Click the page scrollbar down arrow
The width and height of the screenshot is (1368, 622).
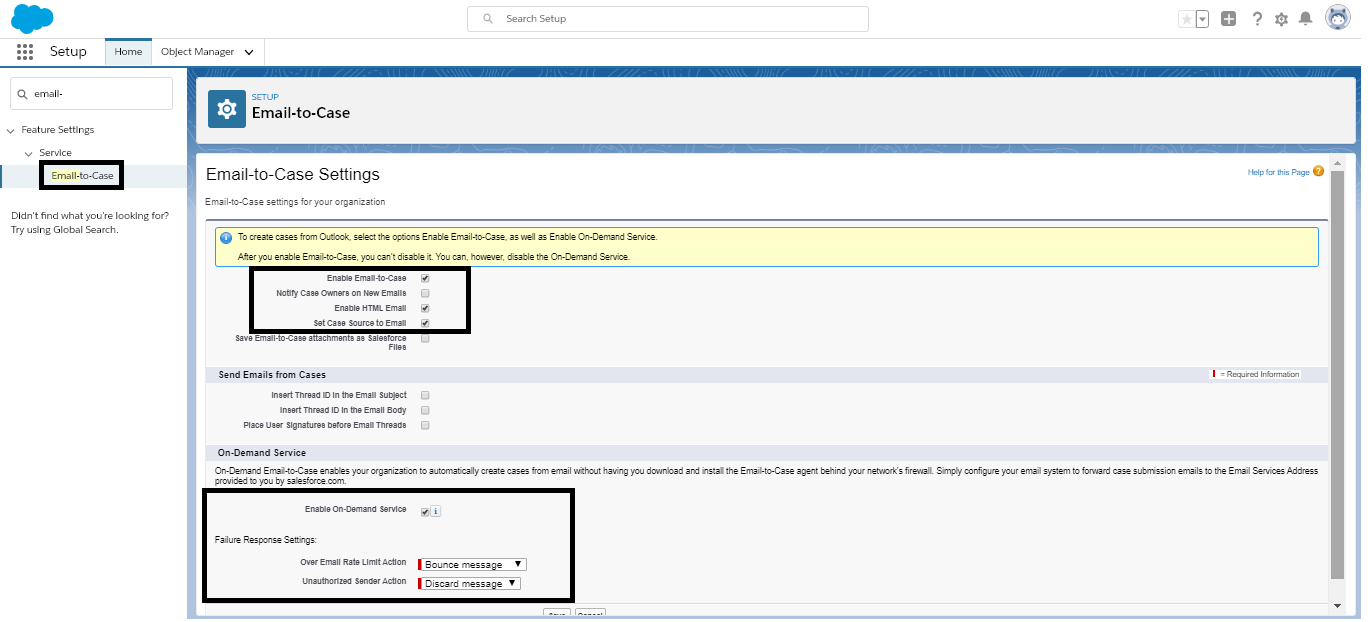click(x=1337, y=606)
